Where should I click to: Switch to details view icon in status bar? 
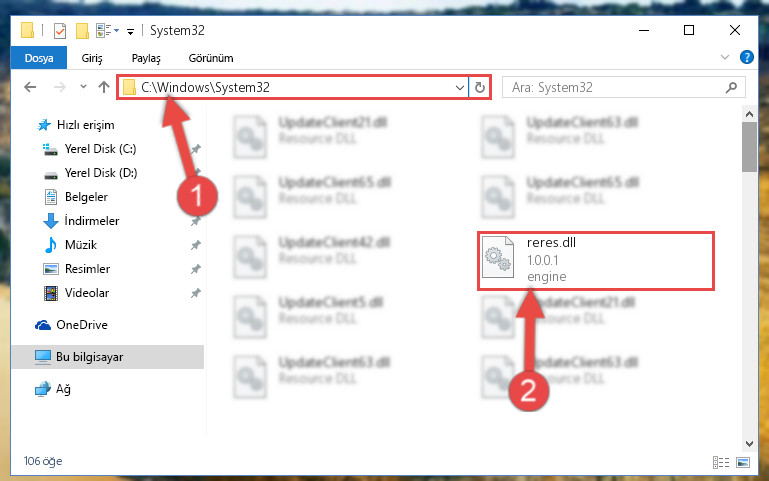click(720, 462)
